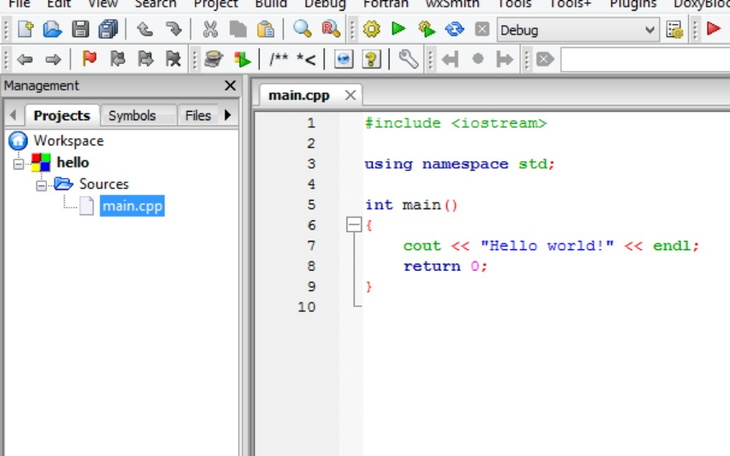Click the Cut scissors icon
The image size is (730, 456).
point(210,30)
